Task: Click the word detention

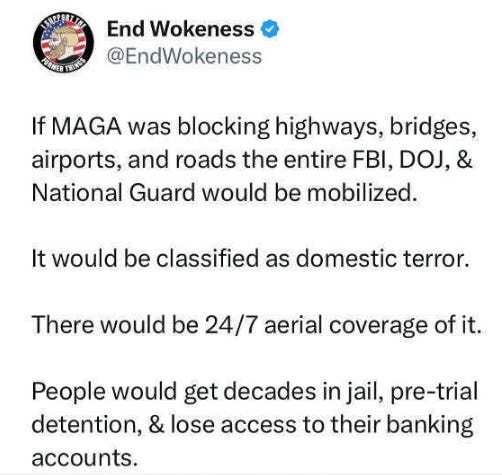Action: [85, 424]
